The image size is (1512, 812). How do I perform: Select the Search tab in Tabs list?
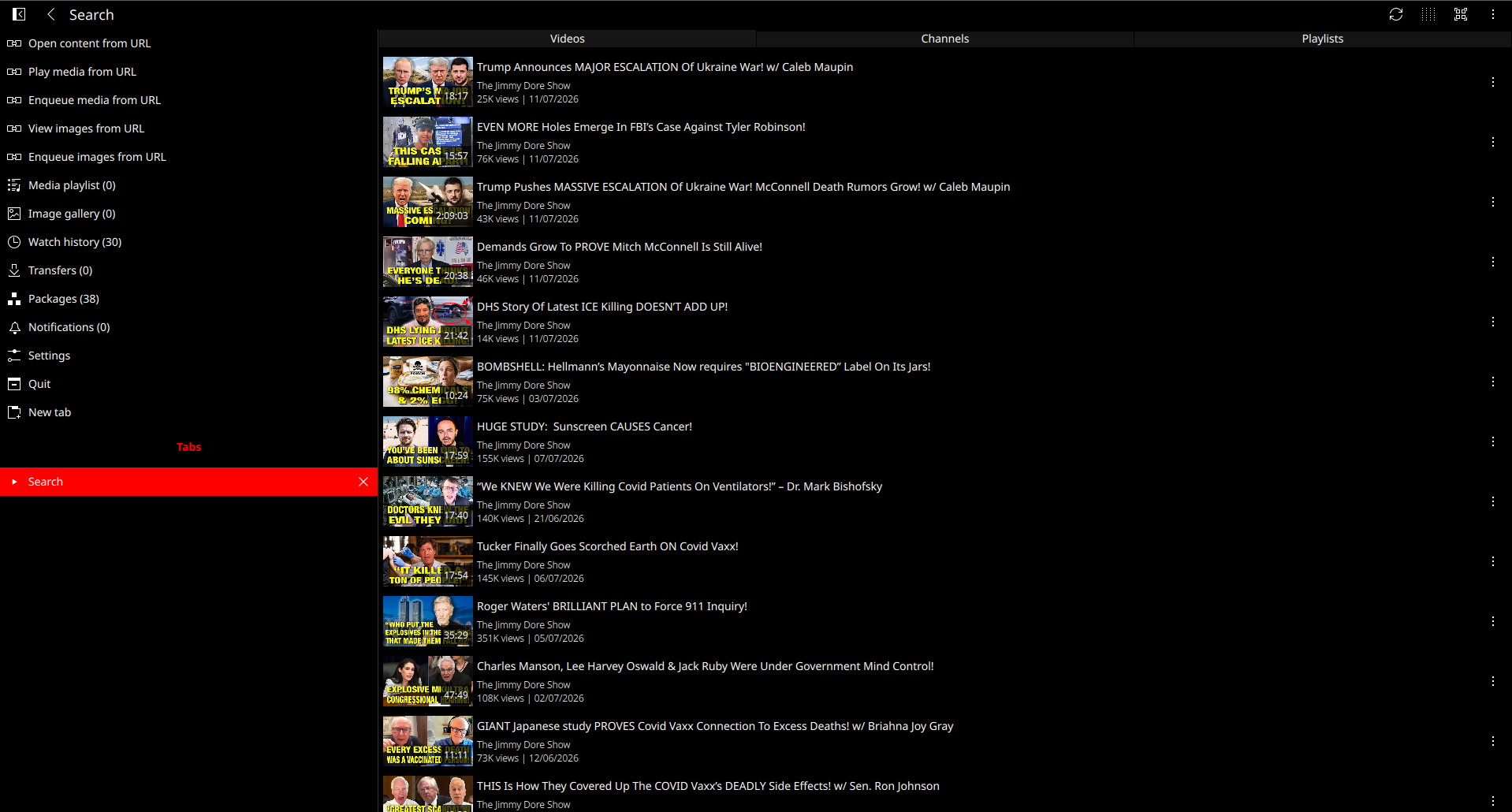pos(189,482)
